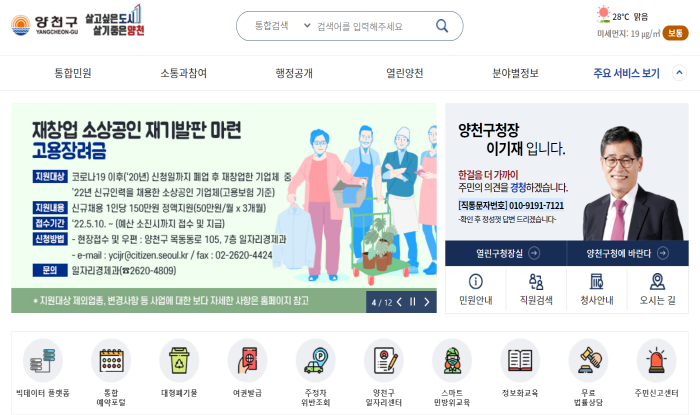This screenshot has height=415, width=700.
Task: Open 통합 예약포털 calendar icon
Action: coord(111,360)
